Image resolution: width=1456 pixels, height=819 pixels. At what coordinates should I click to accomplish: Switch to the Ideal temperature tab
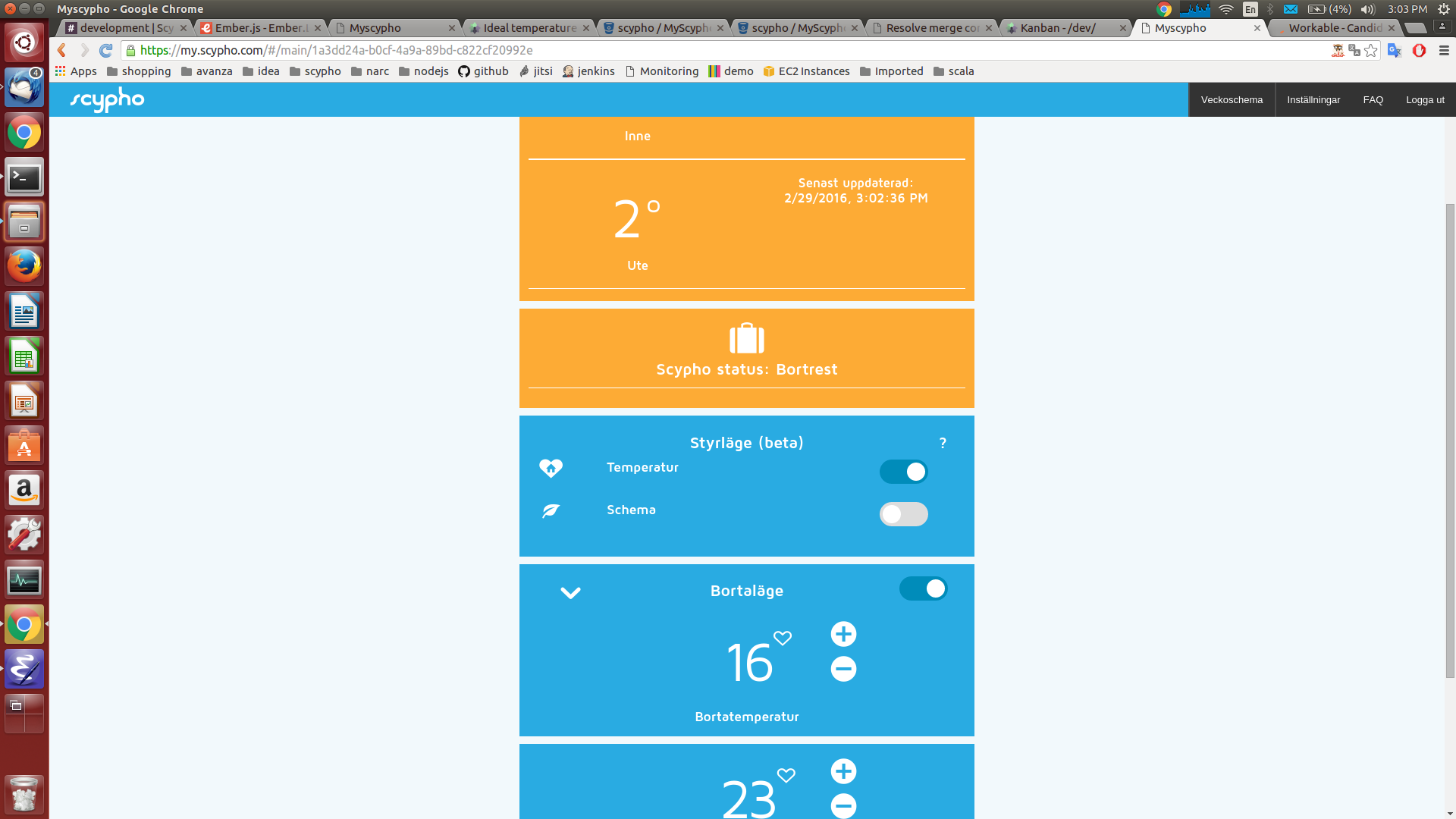[529, 28]
